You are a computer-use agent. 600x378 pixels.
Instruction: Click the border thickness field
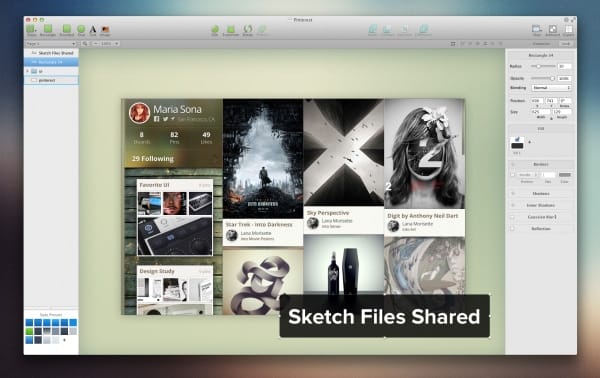coord(548,175)
